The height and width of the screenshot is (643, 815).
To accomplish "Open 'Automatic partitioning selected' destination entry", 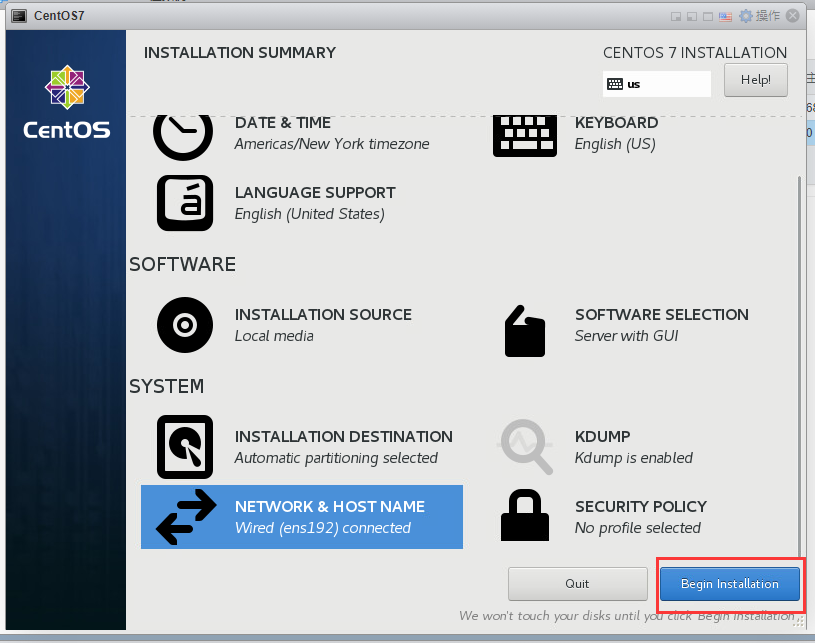I will point(336,458).
